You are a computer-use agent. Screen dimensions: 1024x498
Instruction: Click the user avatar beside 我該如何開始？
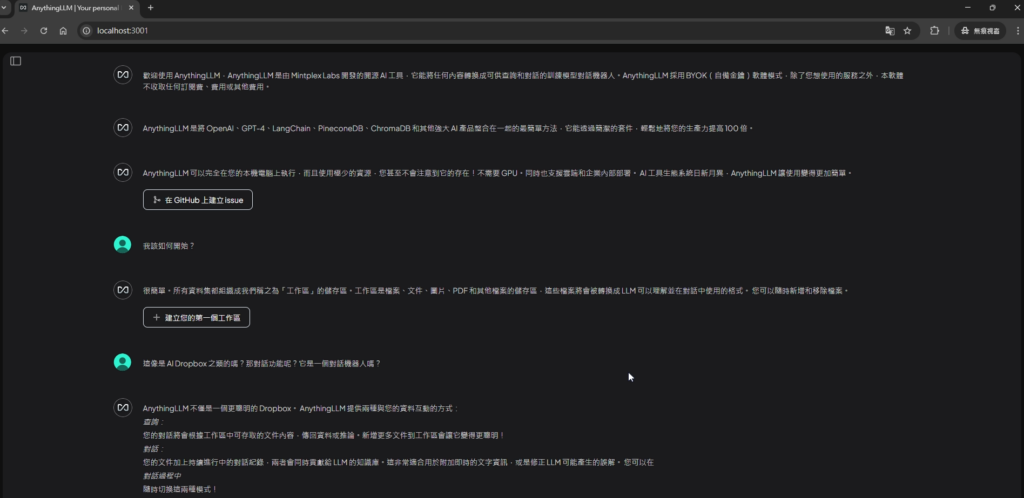[x=122, y=245]
